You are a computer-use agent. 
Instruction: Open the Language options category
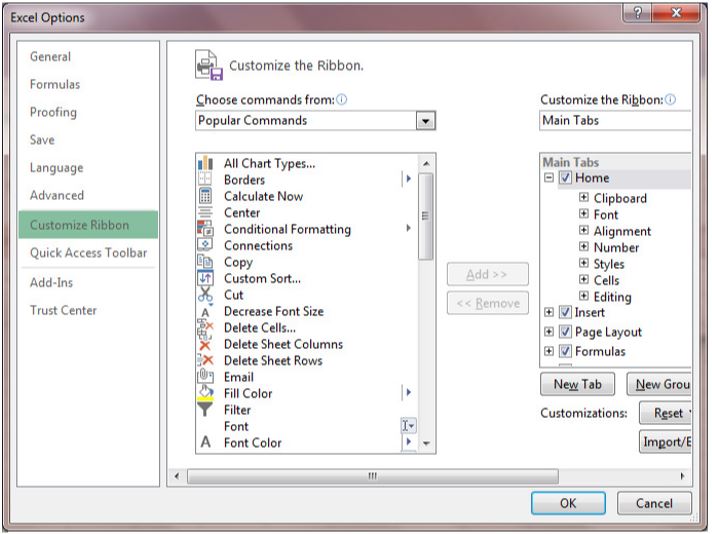click(x=56, y=168)
